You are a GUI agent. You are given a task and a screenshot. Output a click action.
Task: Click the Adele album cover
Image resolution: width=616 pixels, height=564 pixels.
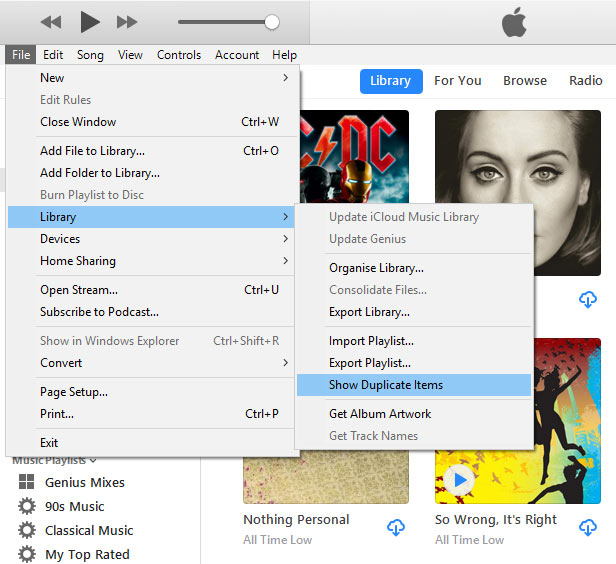coord(518,157)
